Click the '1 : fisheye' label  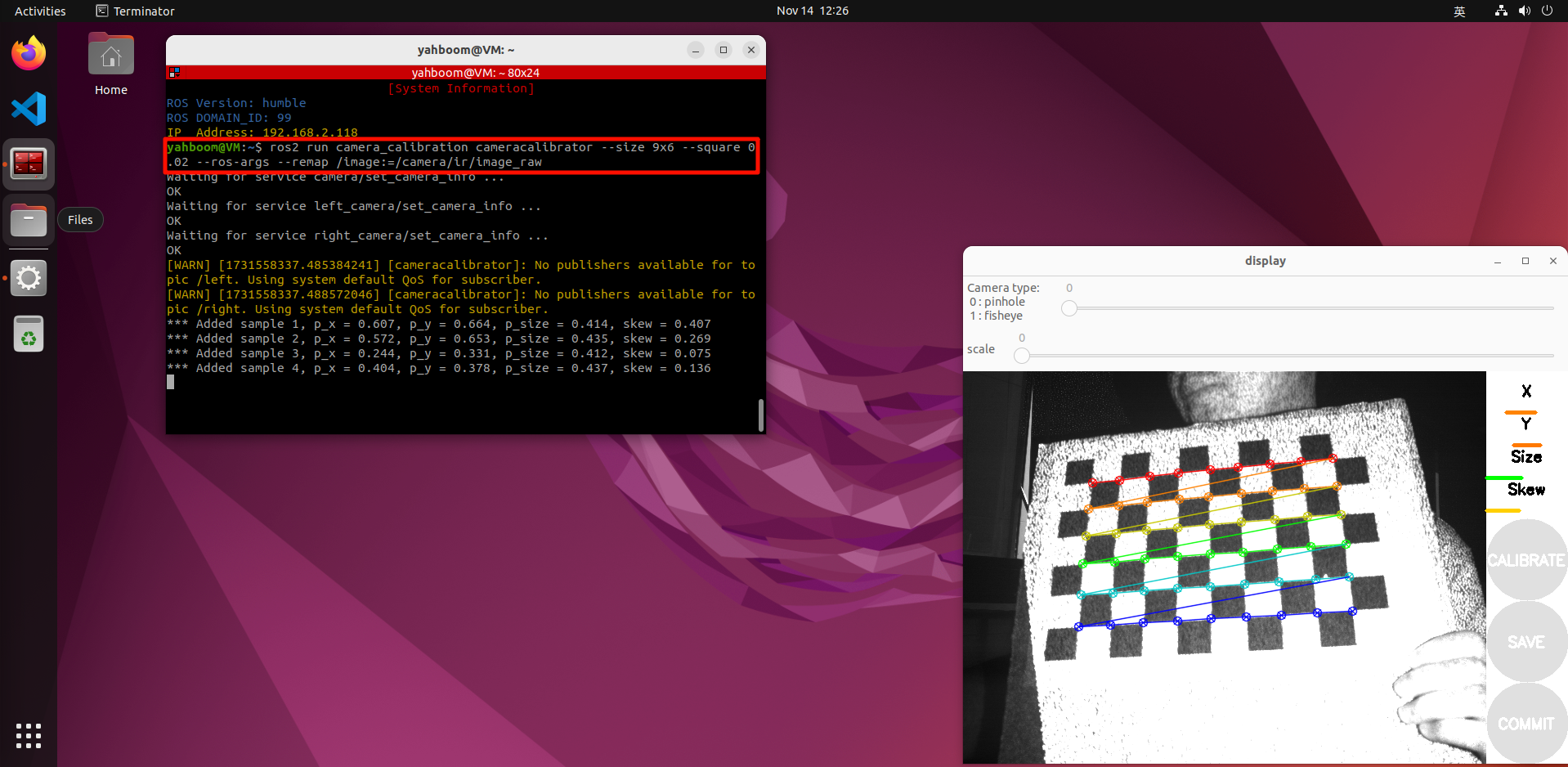coord(996,316)
